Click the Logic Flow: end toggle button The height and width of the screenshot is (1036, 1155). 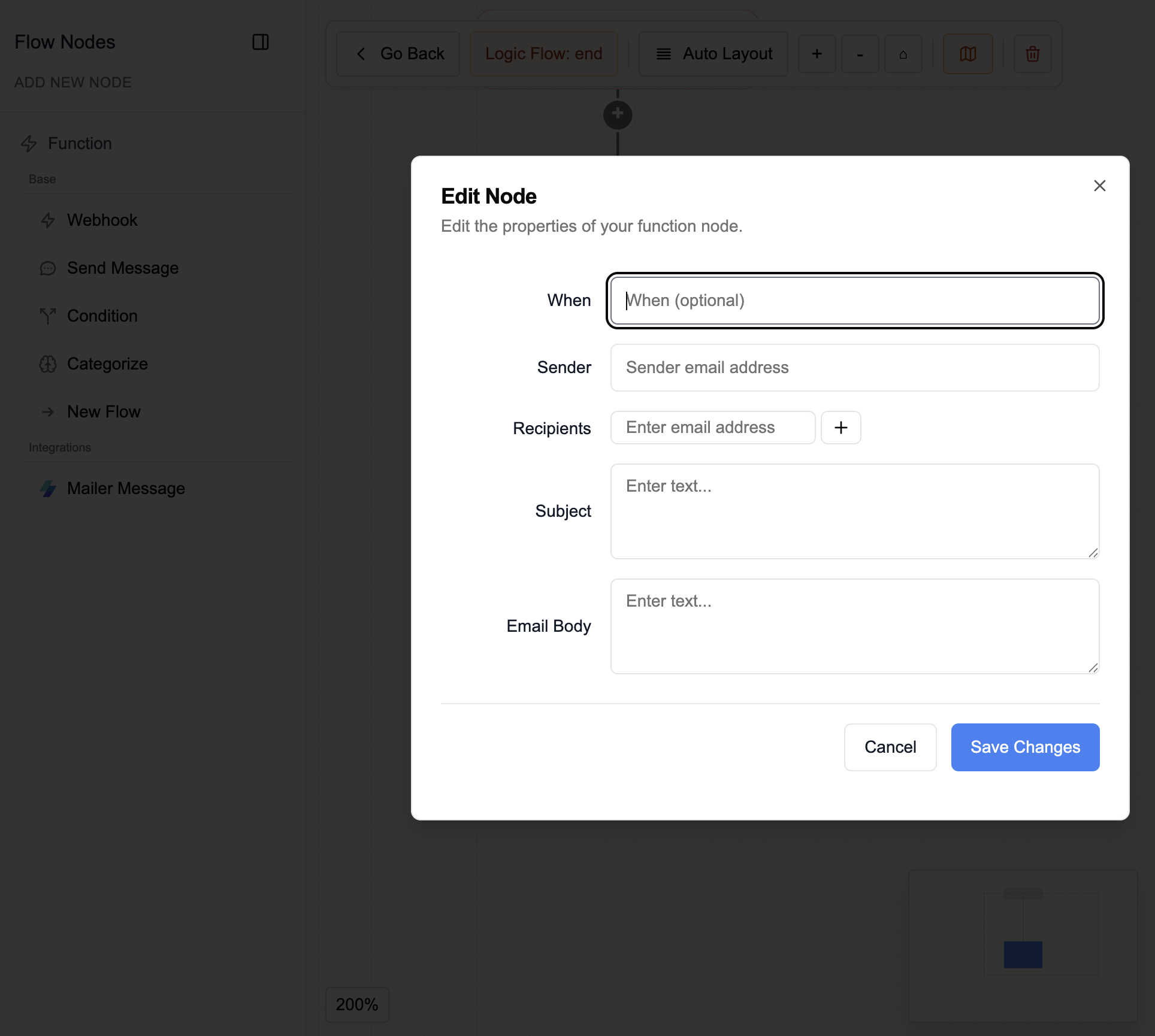point(543,53)
